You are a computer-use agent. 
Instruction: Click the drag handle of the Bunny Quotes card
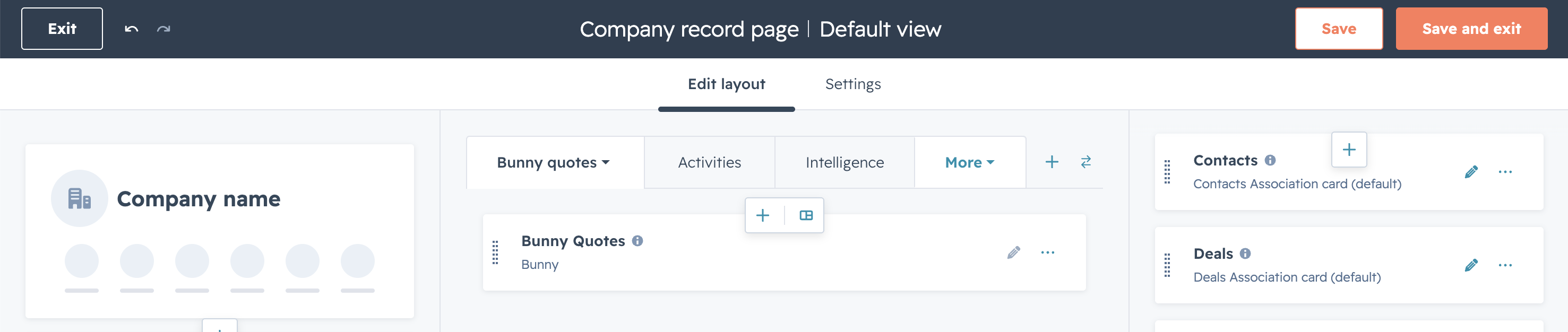495,252
